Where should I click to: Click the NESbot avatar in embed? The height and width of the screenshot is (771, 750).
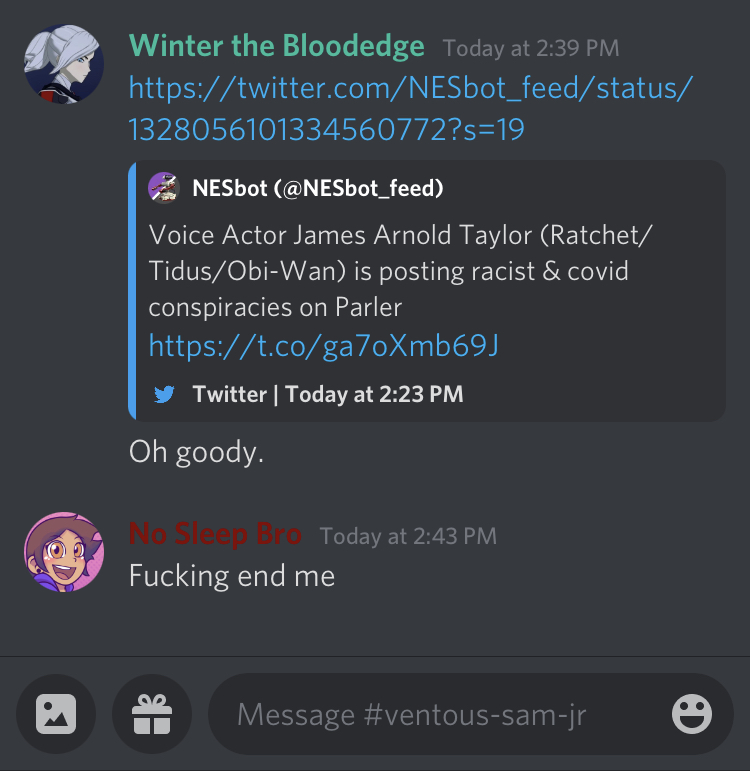click(x=164, y=187)
